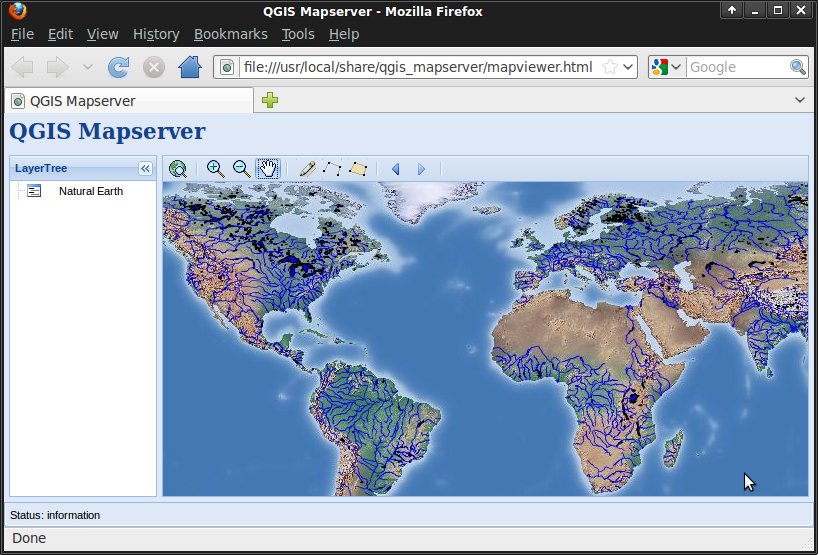This screenshot has width=818, height=555.
Task: Select the measure line tool
Action: (332, 169)
